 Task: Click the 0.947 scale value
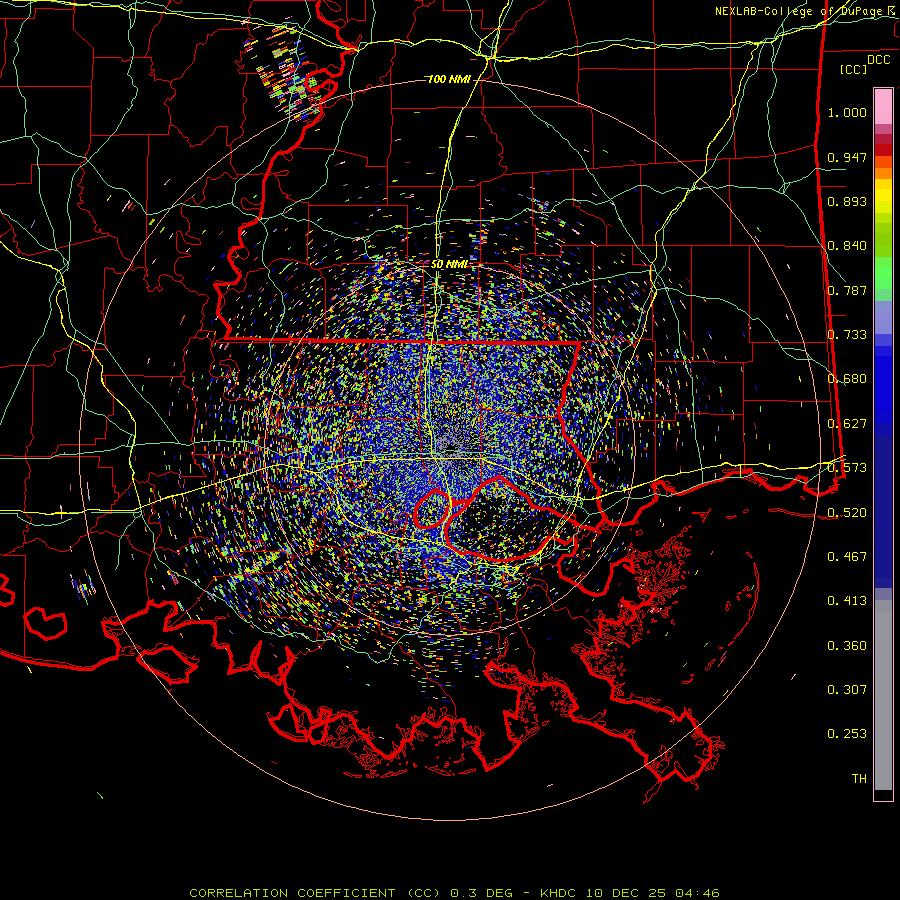click(847, 157)
